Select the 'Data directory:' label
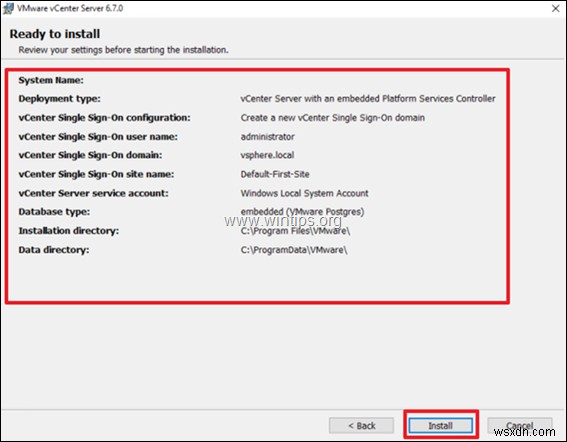Image resolution: width=567 pixels, height=442 pixels. [54, 250]
